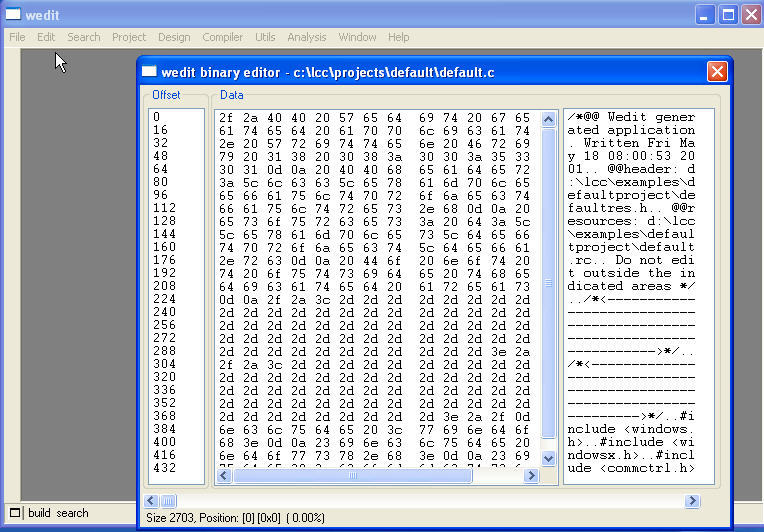
Task: Open the Project menu
Action: click(x=129, y=37)
